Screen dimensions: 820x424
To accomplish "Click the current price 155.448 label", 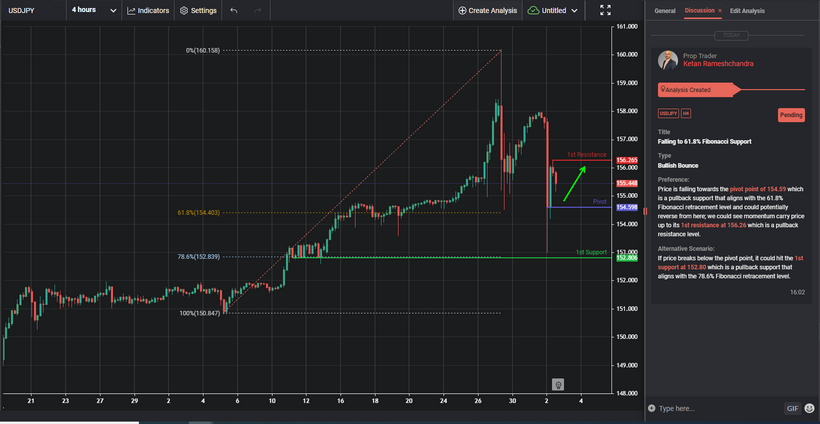I will coord(627,184).
